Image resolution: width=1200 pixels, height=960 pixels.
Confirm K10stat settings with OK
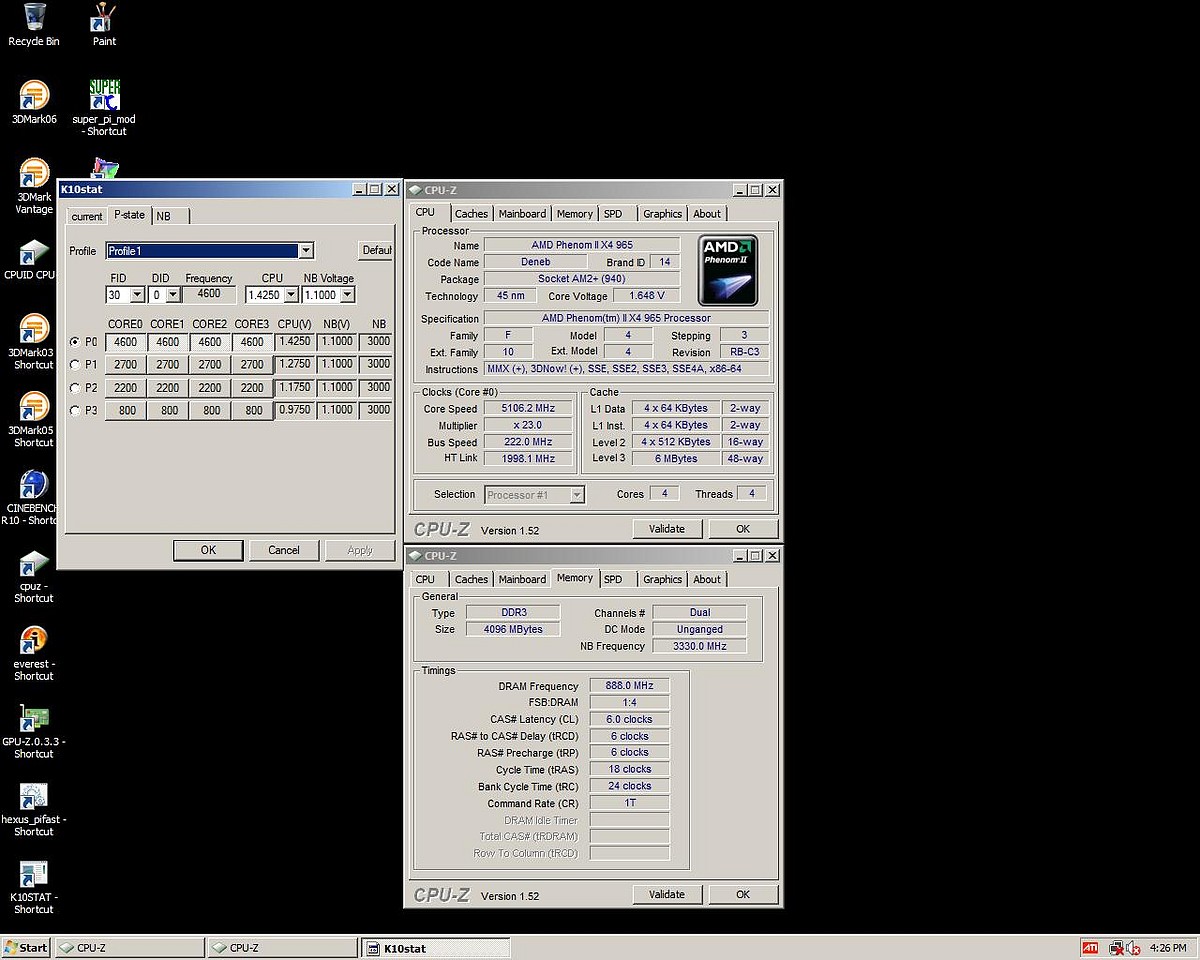tap(208, 550)
